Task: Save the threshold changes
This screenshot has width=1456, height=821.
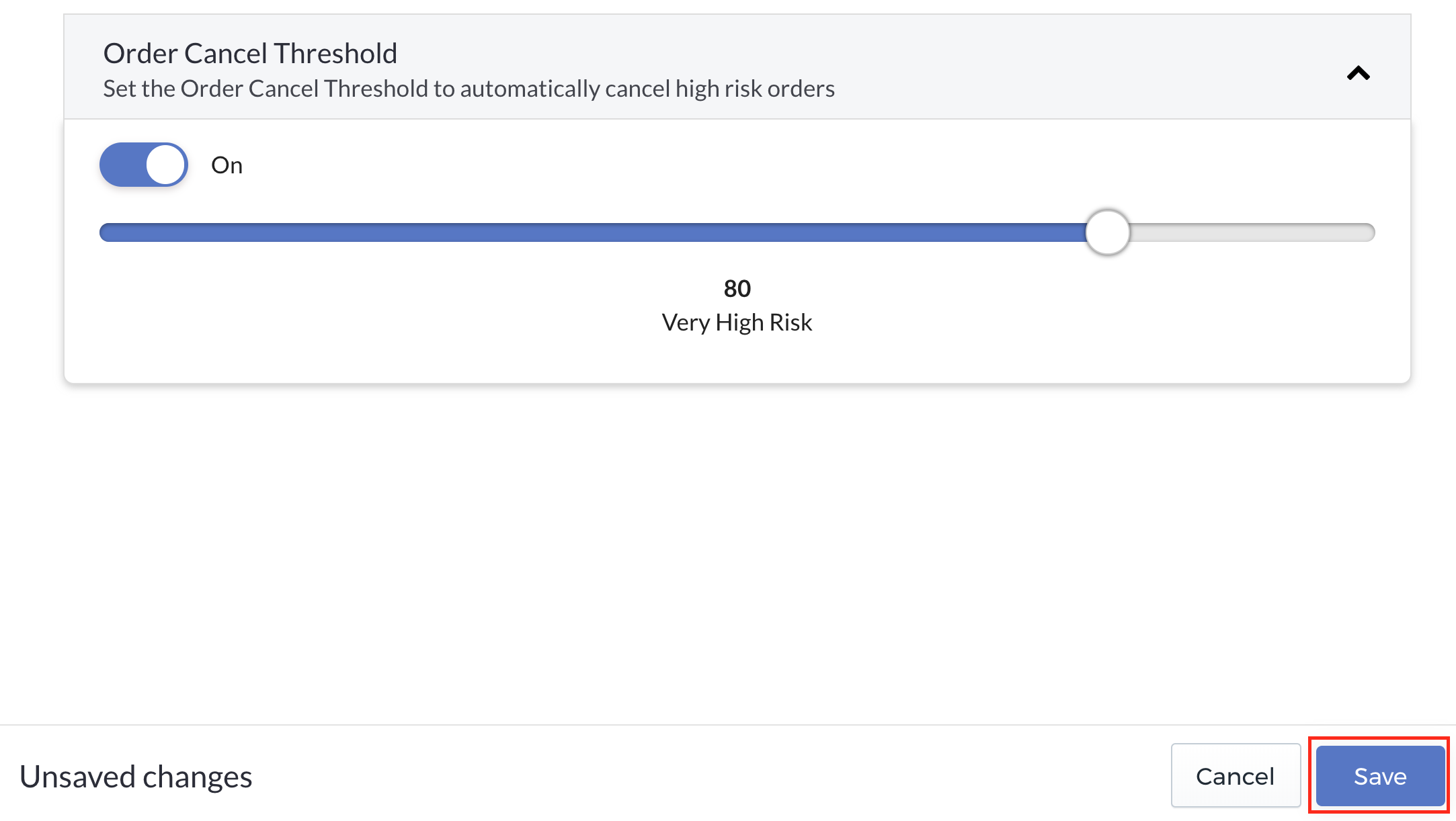Action: click(1380, 776)
